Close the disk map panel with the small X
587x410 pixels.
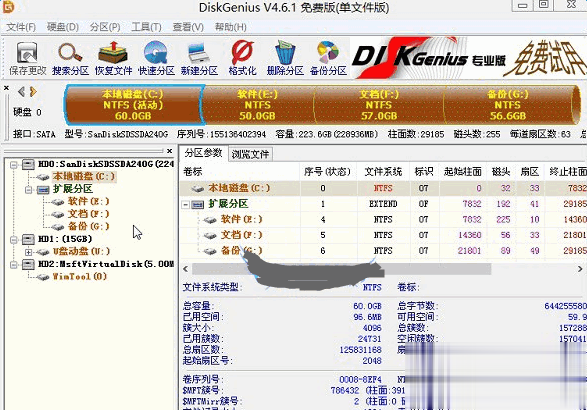[6, 88]
